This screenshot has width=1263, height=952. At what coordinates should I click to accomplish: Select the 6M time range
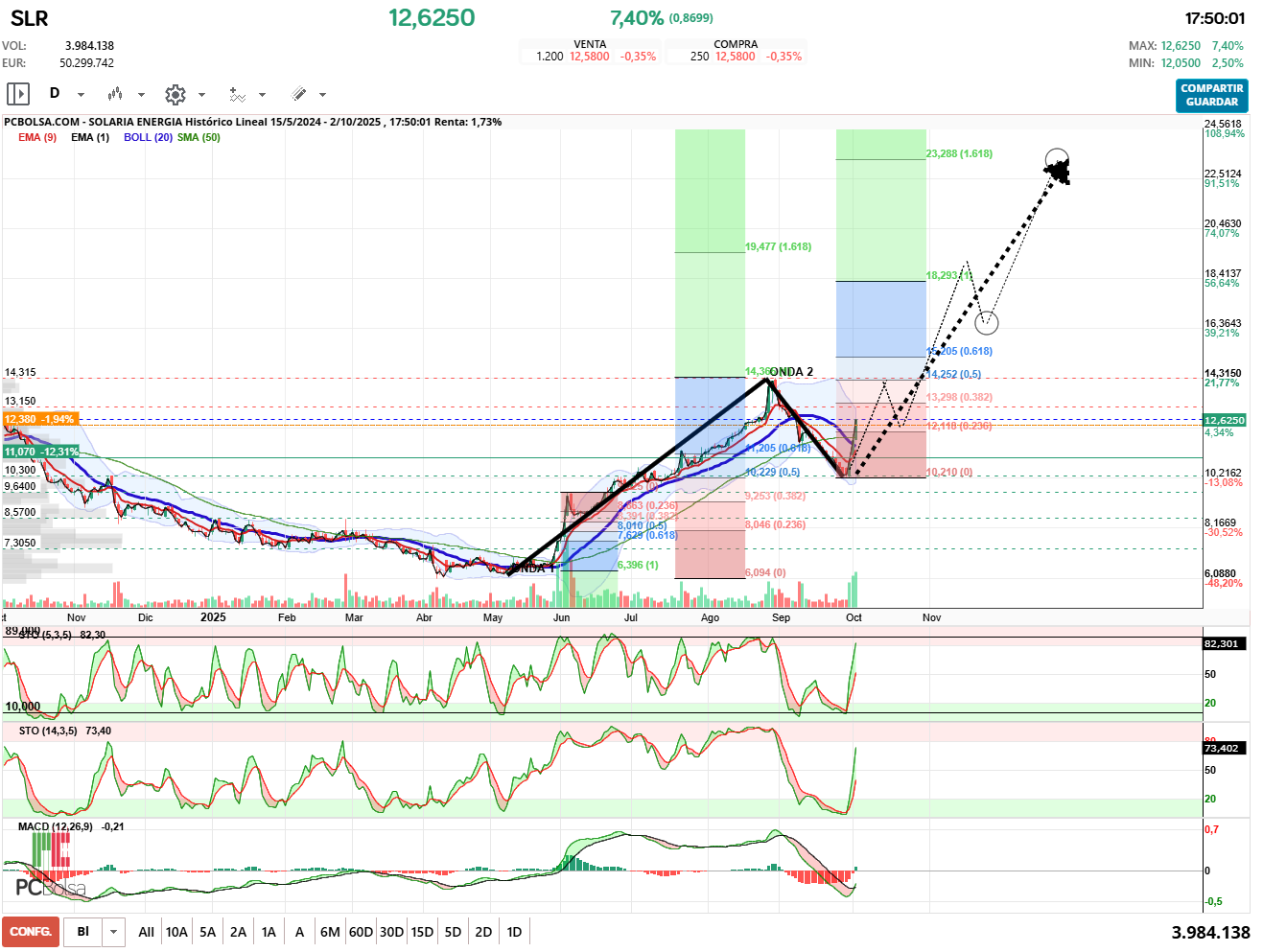click(x=330, y=932)
